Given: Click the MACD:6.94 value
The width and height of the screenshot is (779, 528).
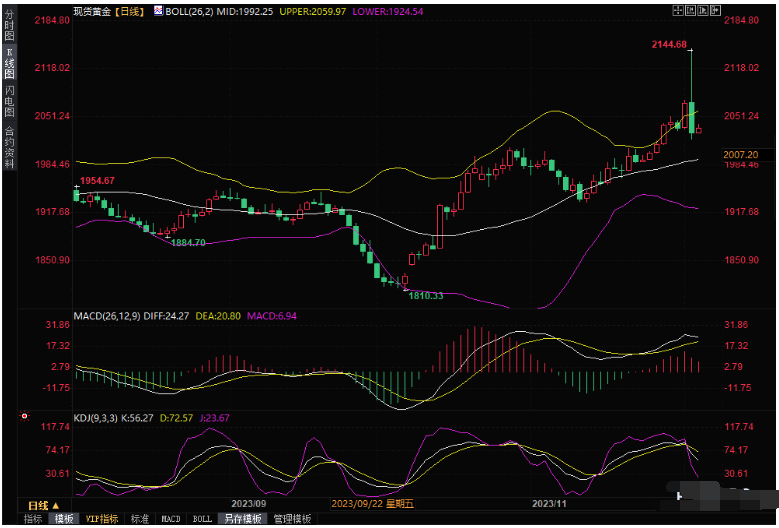Looking at the screenshot, I should (272, 315).
